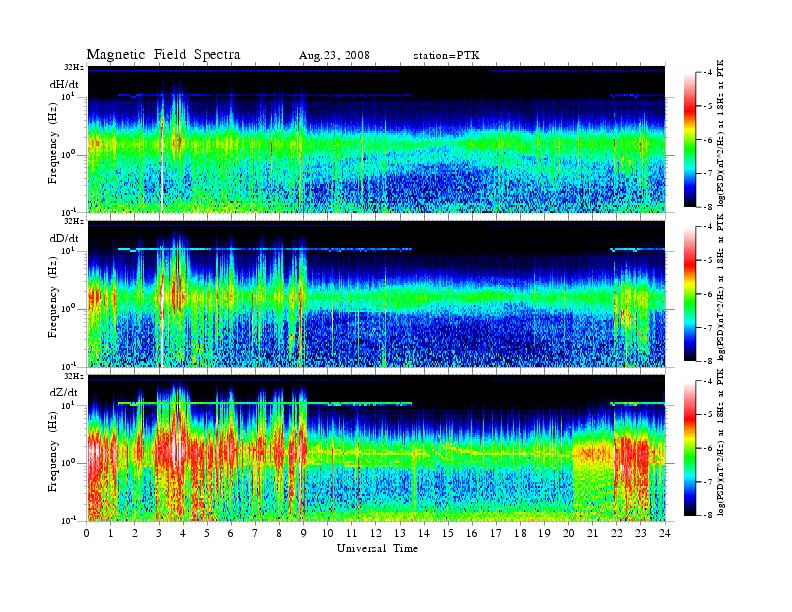Click the dZ/dt spectrogram plot area
This screenshot has height=612, width=792.
[376, 448]
